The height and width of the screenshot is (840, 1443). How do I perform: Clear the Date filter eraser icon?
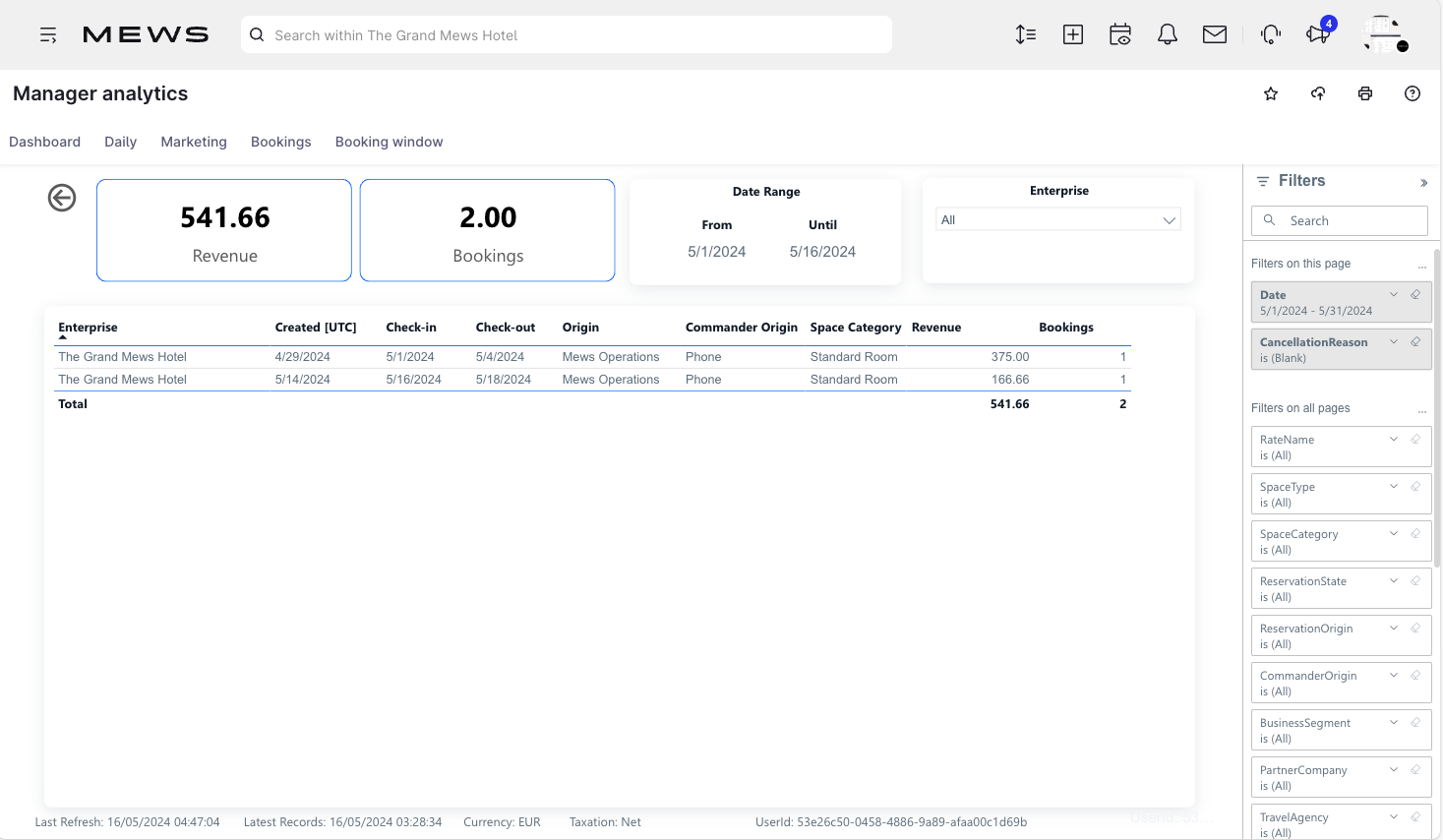tap(1415, 294)
